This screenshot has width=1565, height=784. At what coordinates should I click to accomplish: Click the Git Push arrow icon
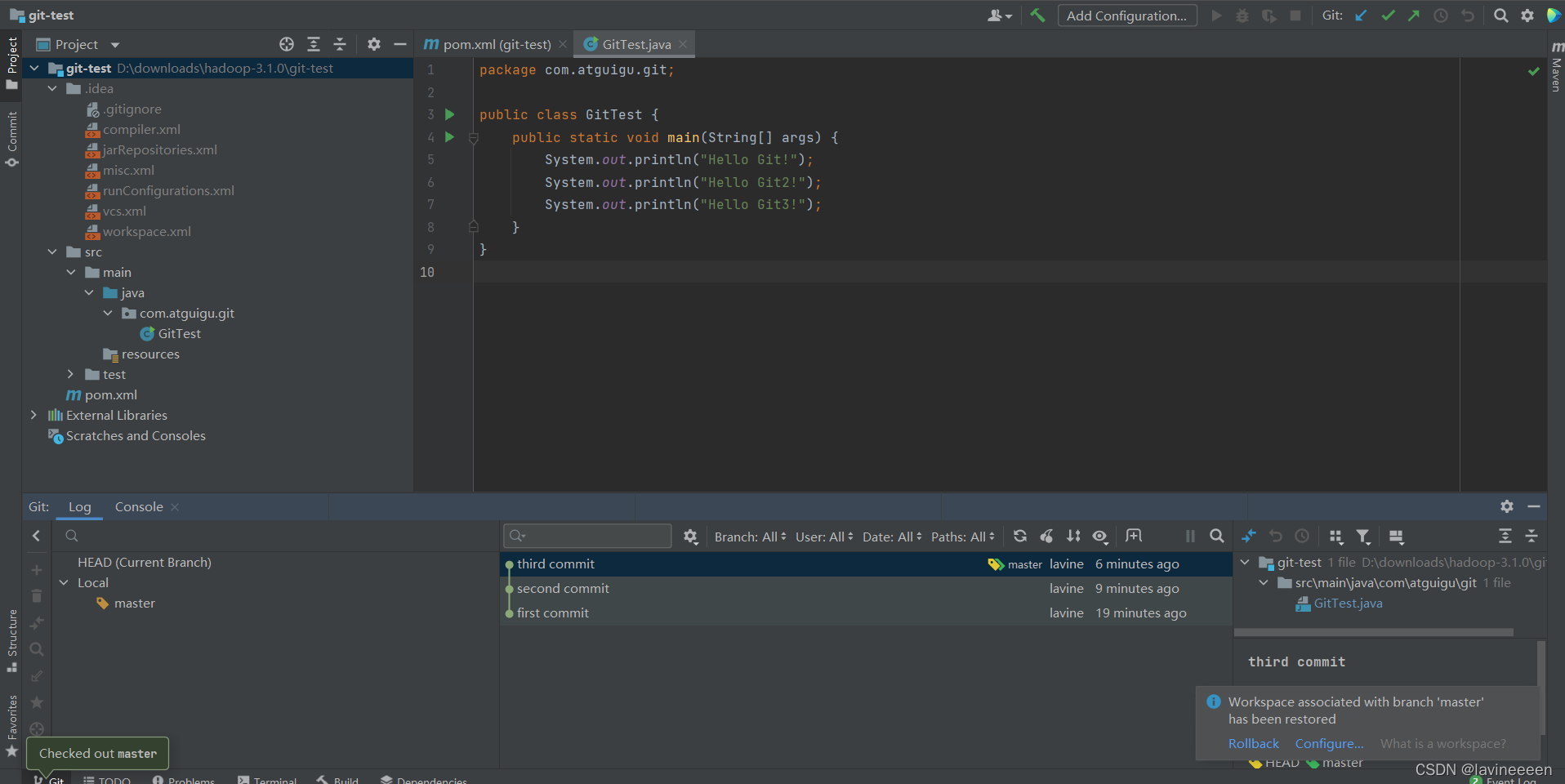(x=1414, y=16)
